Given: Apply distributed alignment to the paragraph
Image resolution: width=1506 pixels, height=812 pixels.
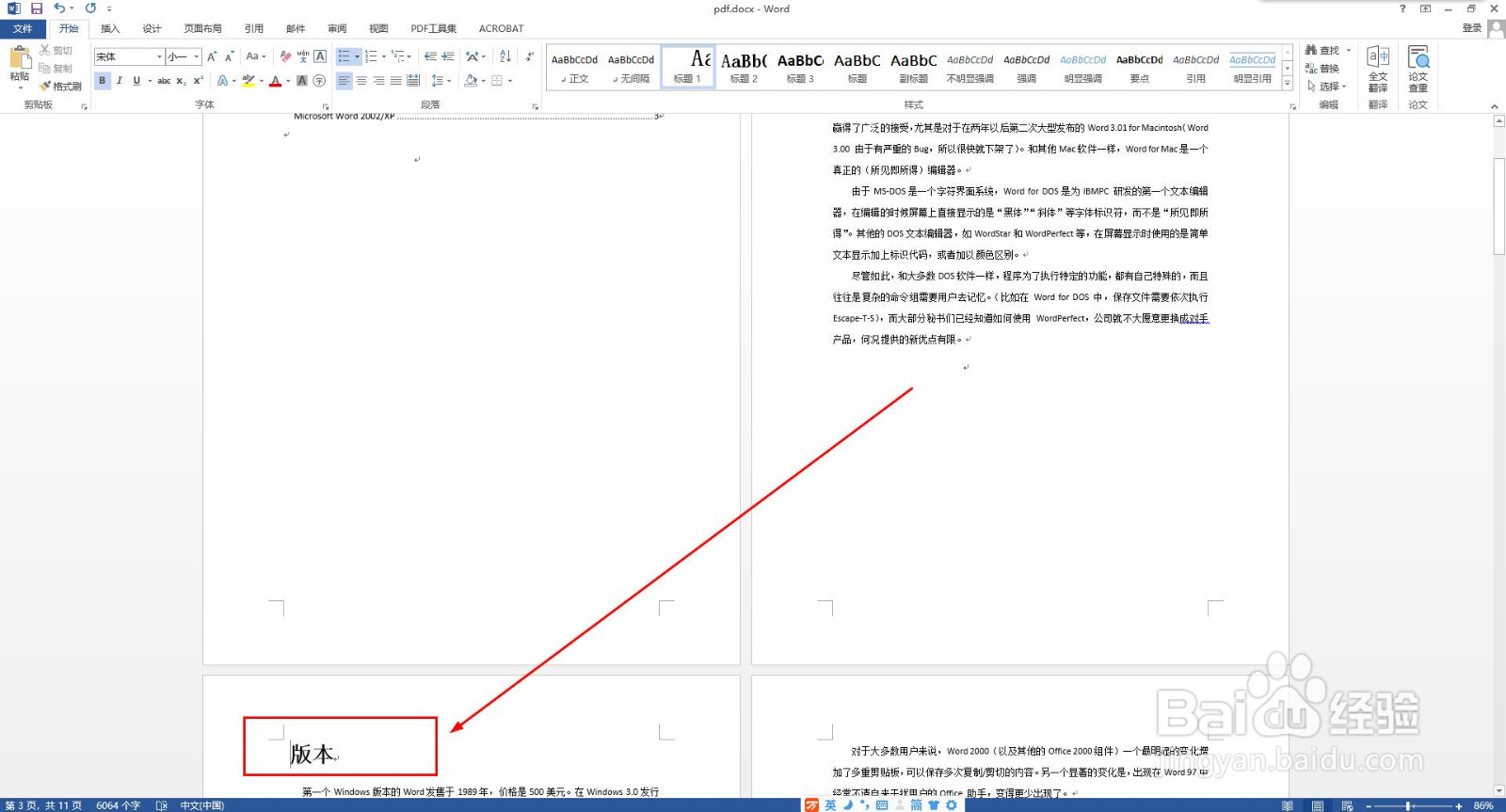Looking at the screenshot, I should pos(413,81).
